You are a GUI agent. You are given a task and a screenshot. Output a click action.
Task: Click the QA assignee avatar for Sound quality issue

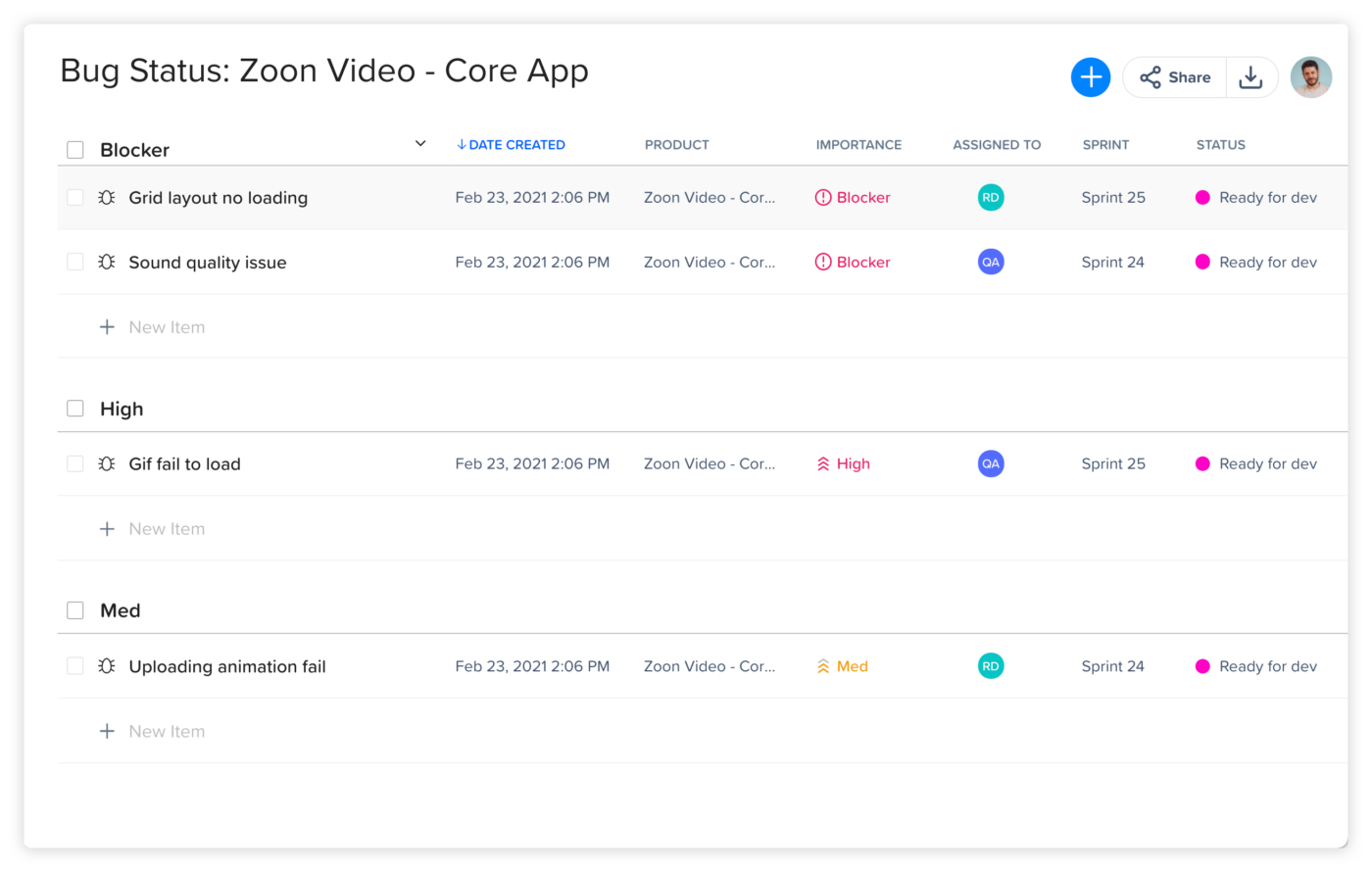[x=991, y=263]
